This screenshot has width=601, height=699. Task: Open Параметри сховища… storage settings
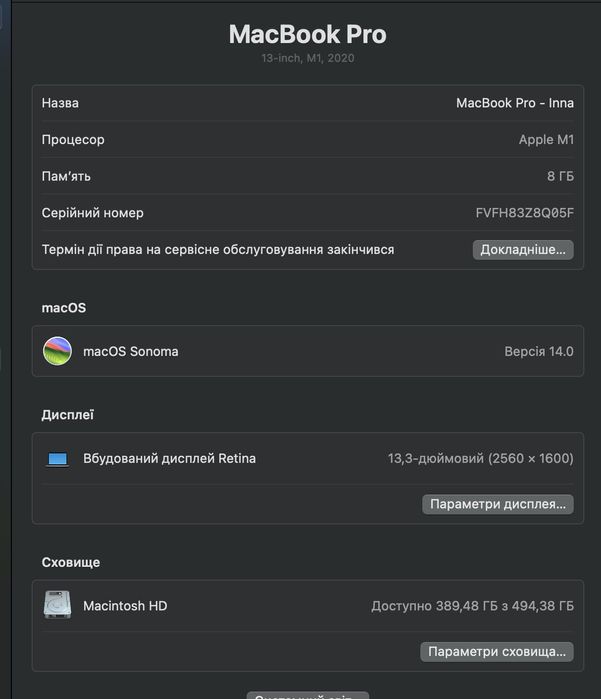click(x=497, y=651)
